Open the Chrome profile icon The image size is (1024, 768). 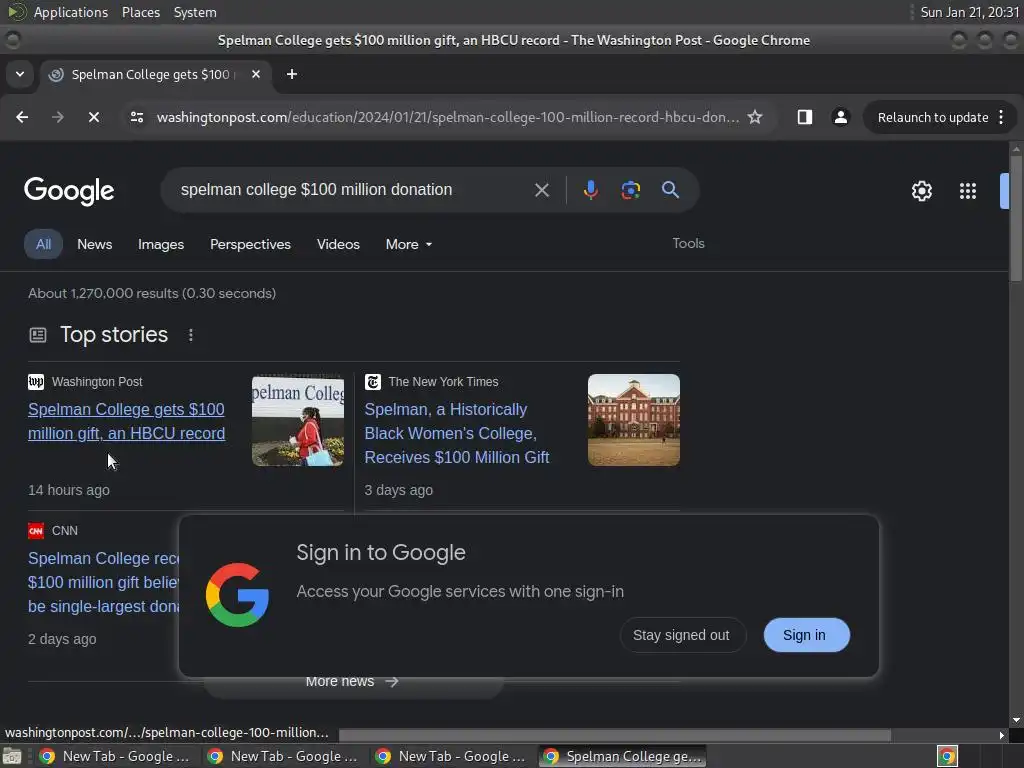(840, 117)
